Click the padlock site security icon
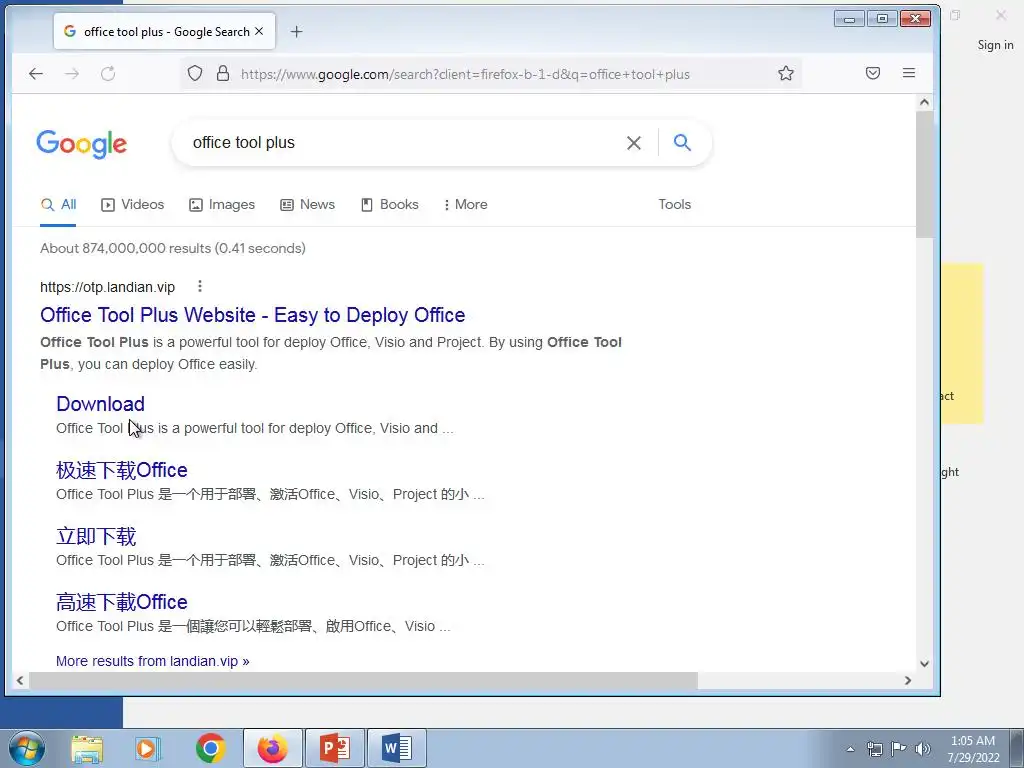 [x=223, y=73]
